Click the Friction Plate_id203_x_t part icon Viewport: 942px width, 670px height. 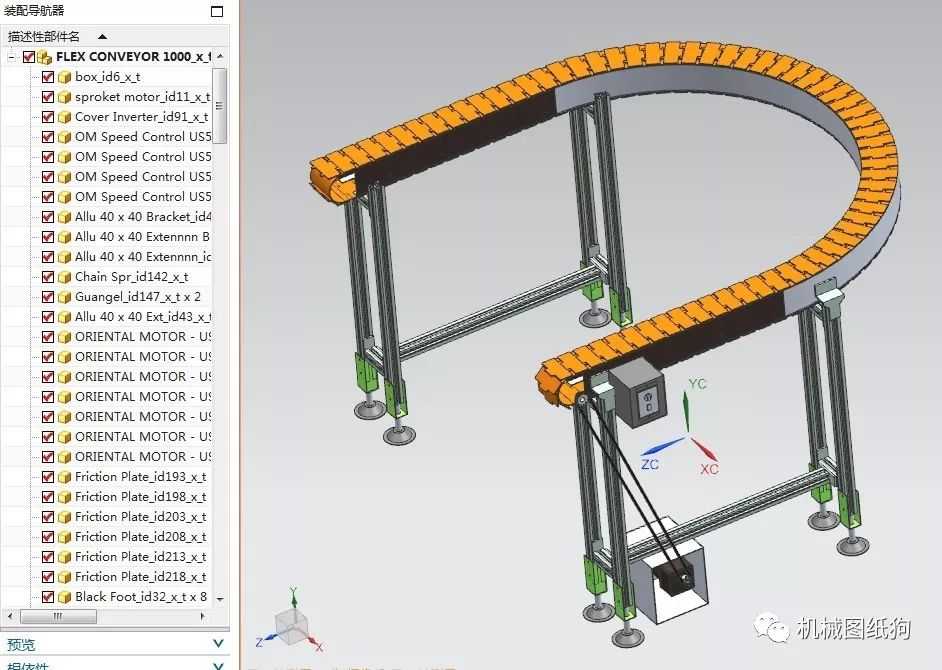[64, 517]
